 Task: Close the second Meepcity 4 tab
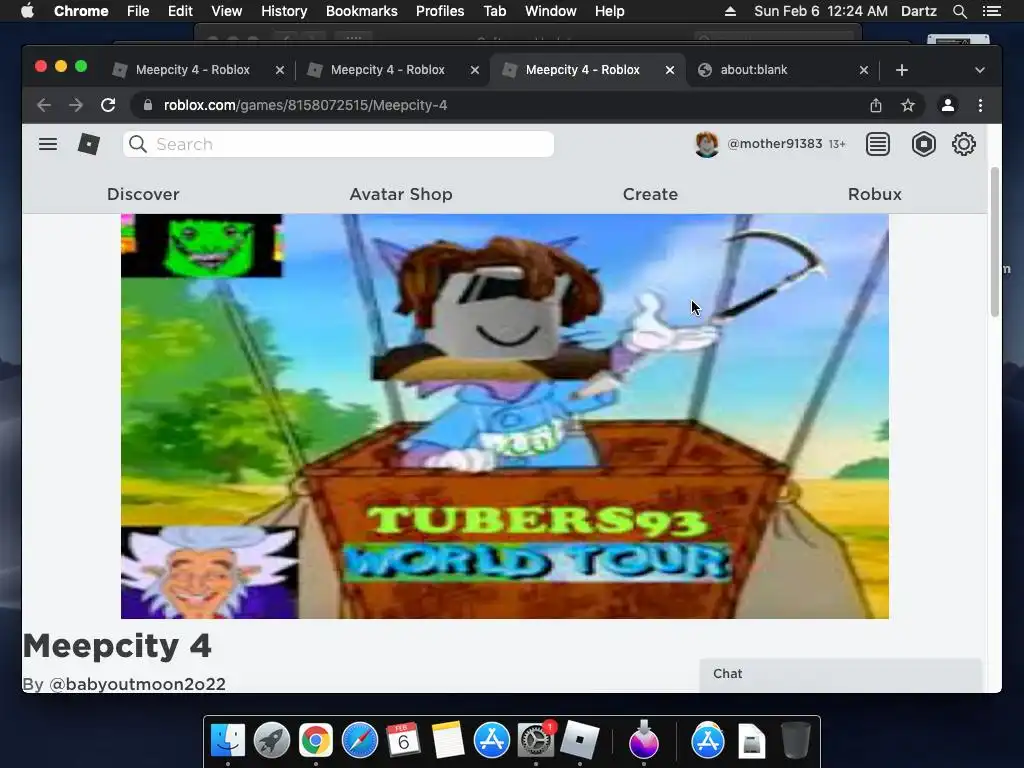[x=475, y=70]
